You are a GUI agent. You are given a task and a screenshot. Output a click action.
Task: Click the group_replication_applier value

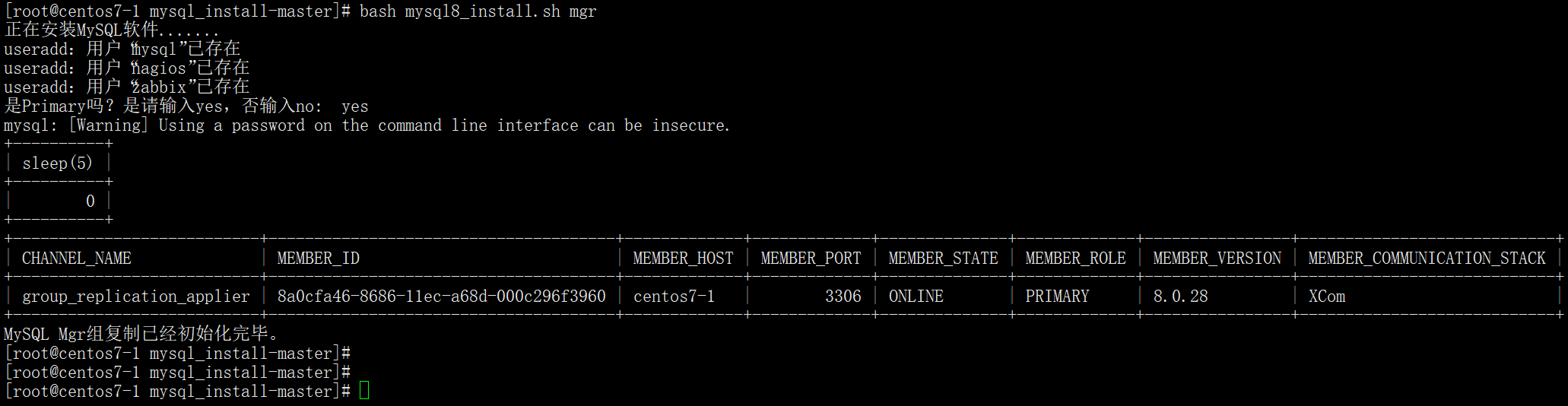[135, 297]
